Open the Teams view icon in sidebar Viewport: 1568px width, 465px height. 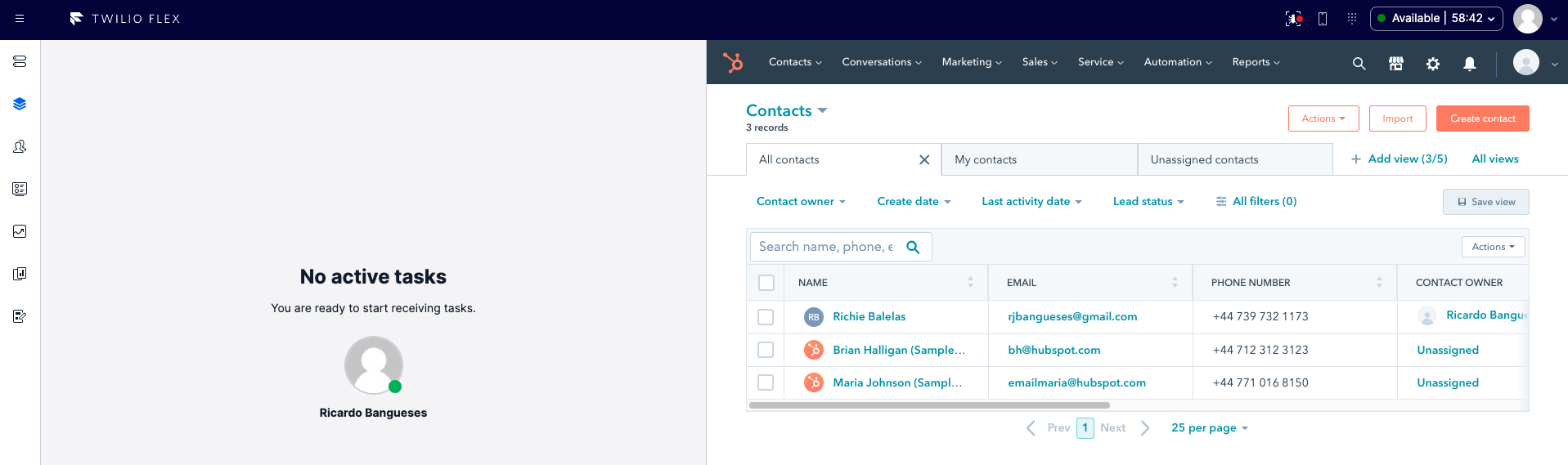pyautogui.click(x=20, y=146)
